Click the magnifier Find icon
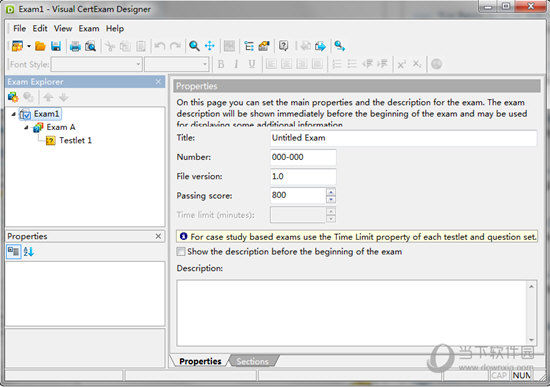 (x=194, y=46)
